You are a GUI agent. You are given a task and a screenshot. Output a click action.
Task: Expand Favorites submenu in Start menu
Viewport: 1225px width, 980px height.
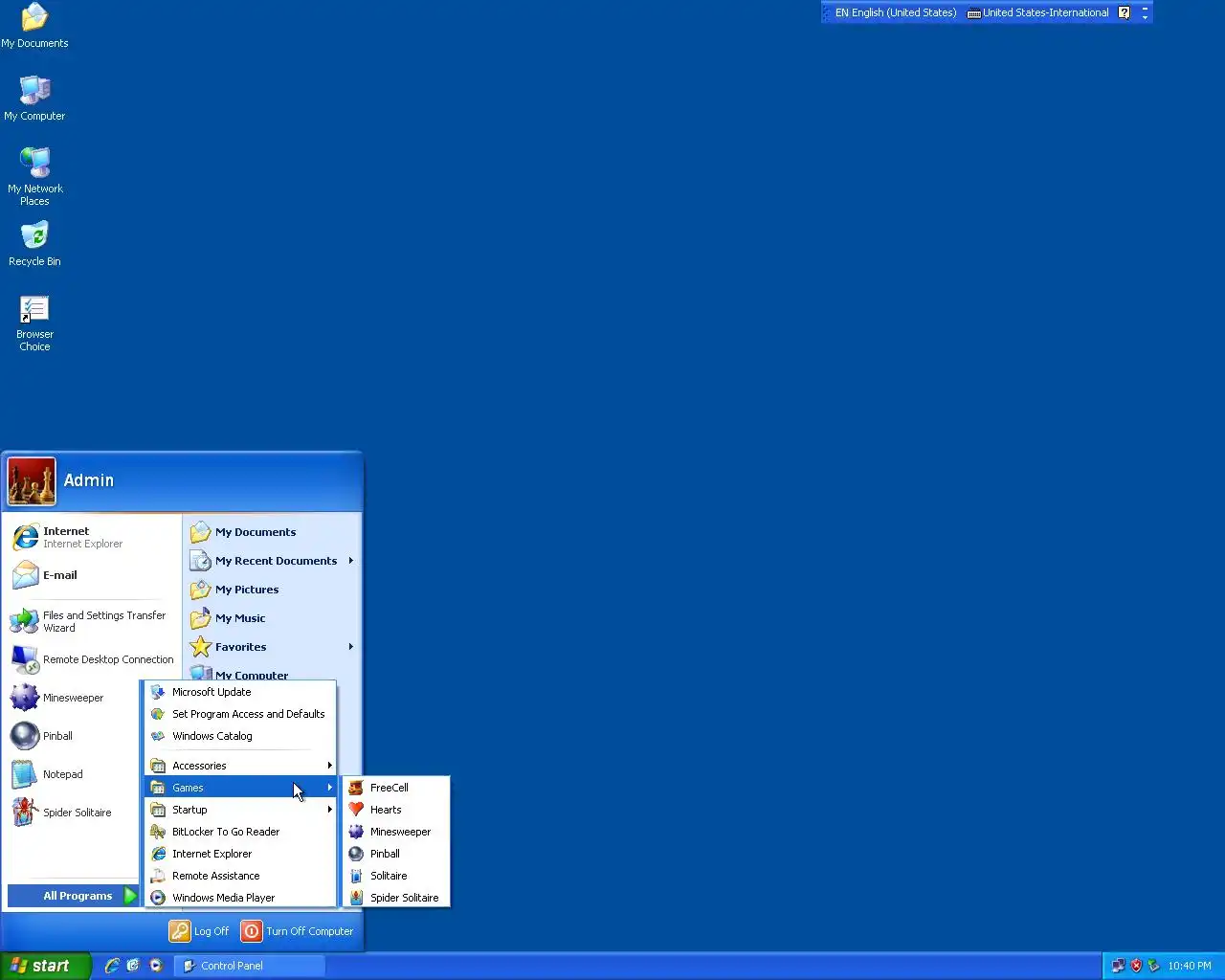tap(272, 647)
